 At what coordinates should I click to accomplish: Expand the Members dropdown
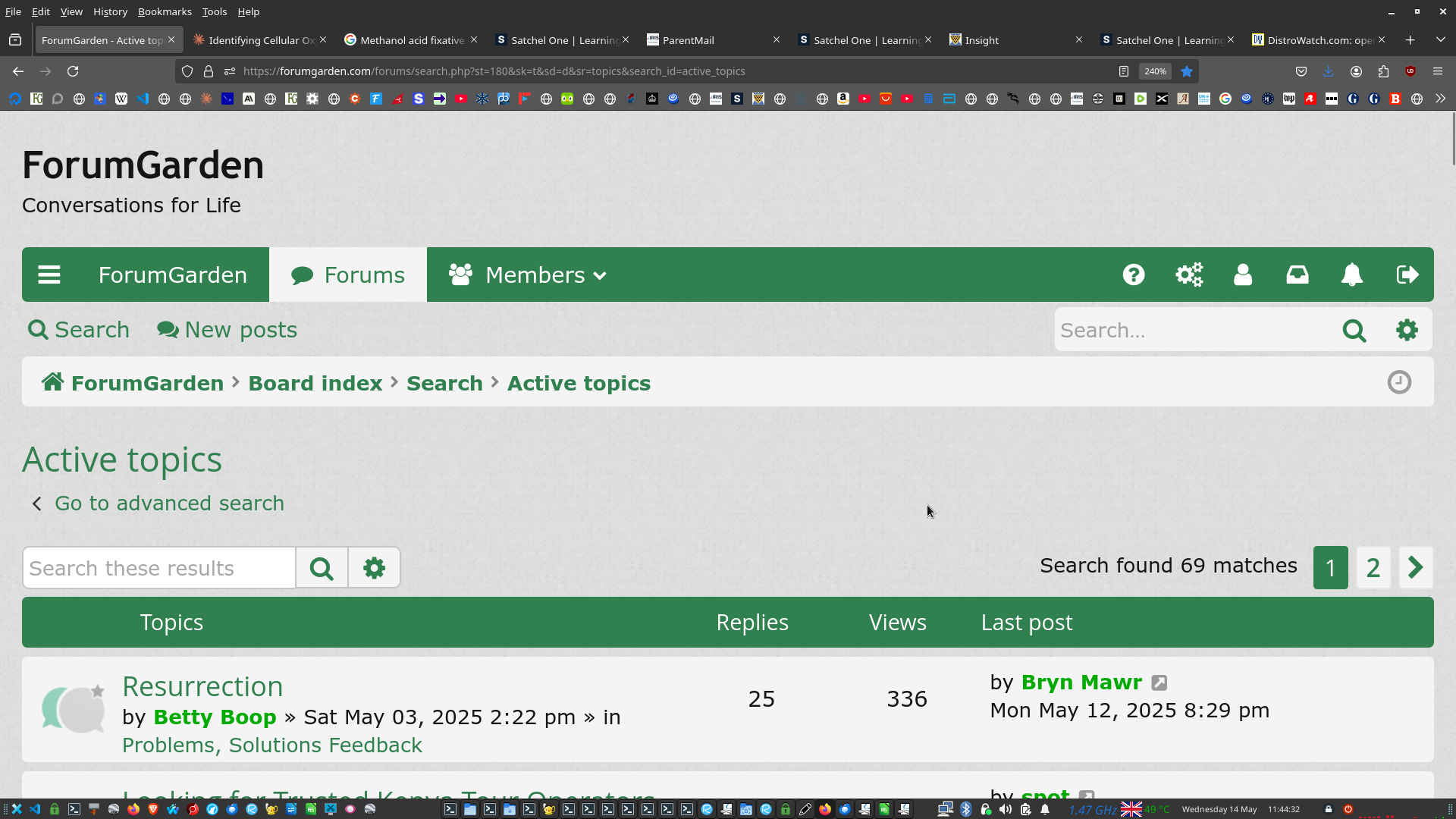pos(528,275)
